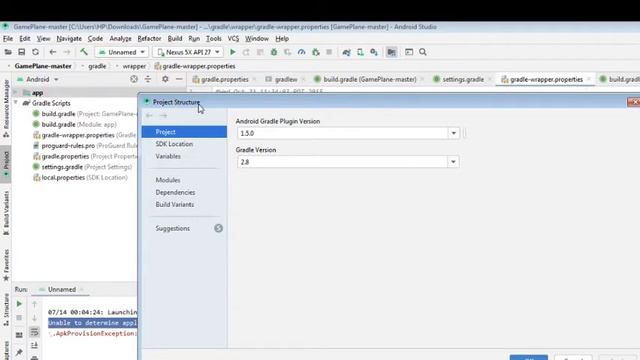Viewport: 640px width, 360px height.
Task: Click the Debug bug icon
Action: pyautogui.click(x=274, y=52)
